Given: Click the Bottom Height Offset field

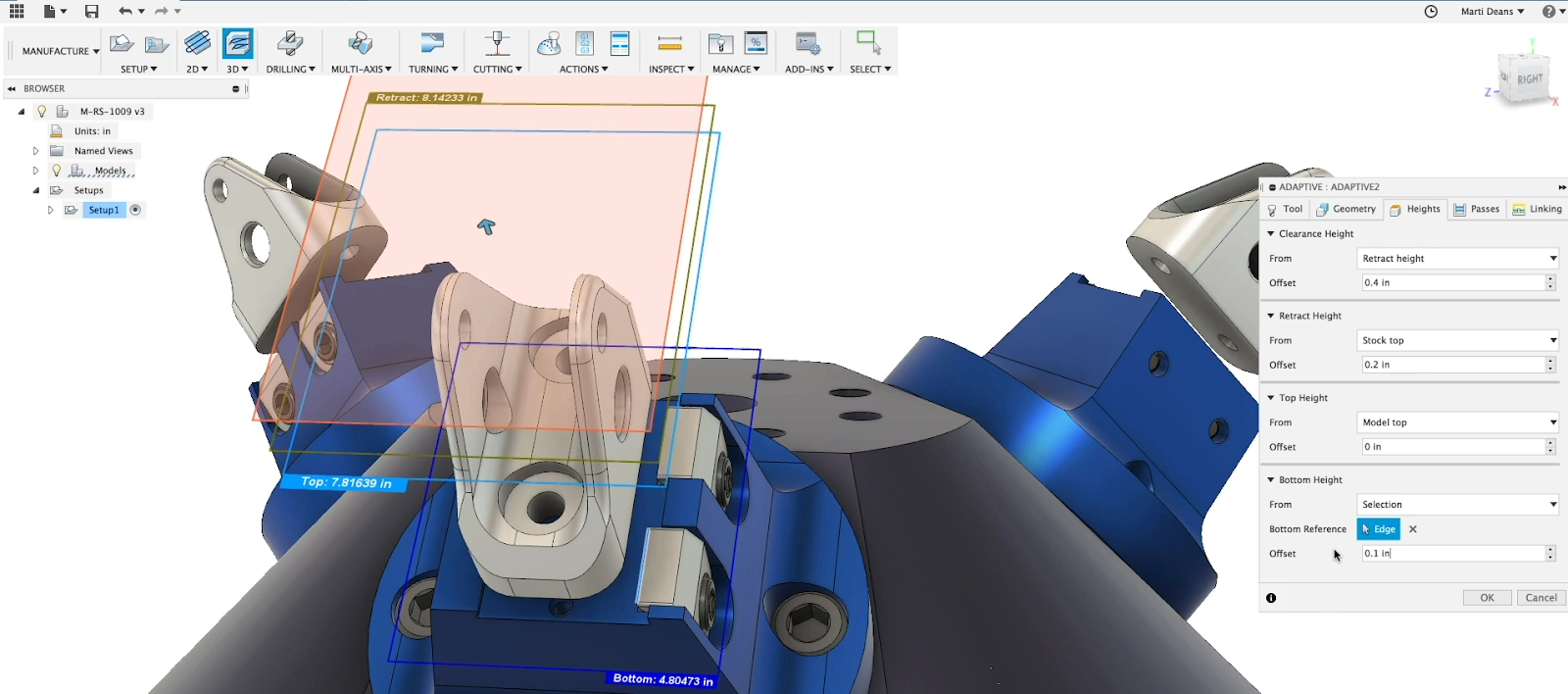Looking at the screenshot, I should (1452, 554).
